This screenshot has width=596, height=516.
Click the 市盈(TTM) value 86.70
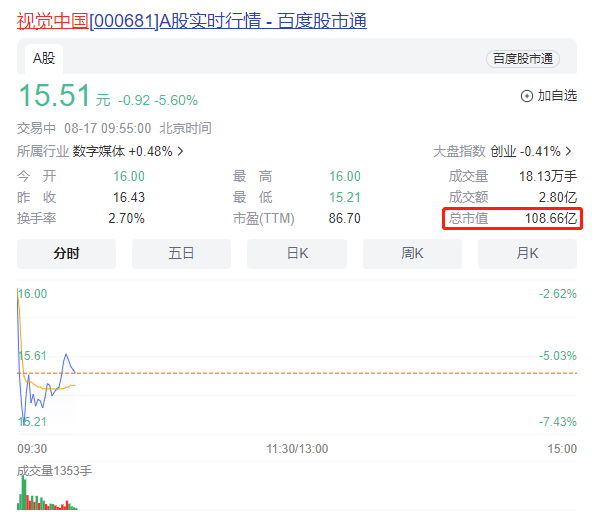tap(345, 218)
